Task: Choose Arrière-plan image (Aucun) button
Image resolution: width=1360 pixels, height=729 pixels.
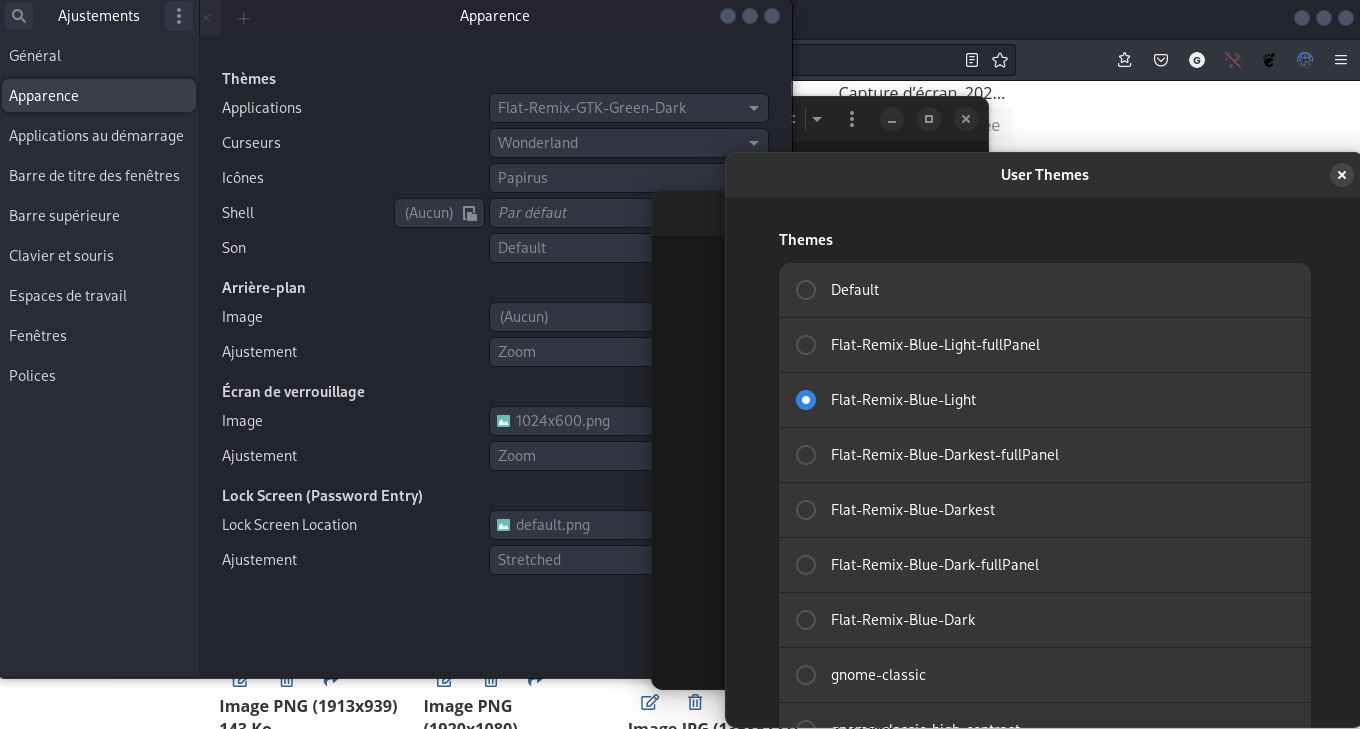Action: [x=571, y=317]
